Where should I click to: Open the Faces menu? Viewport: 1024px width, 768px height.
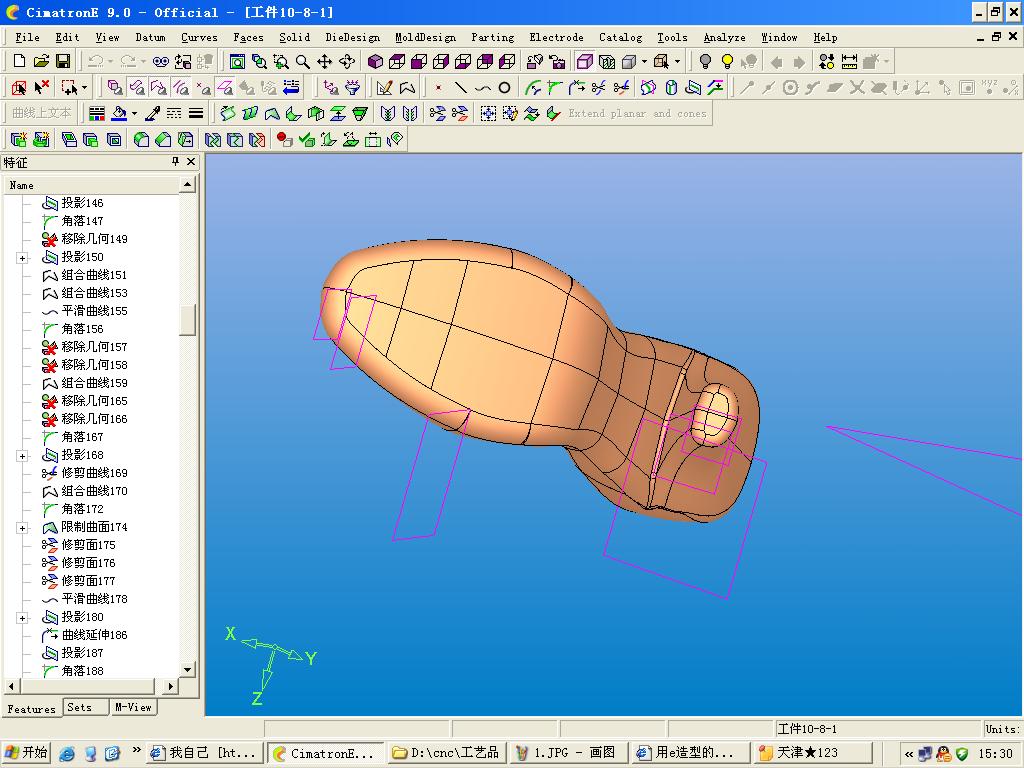click(248, 37)
